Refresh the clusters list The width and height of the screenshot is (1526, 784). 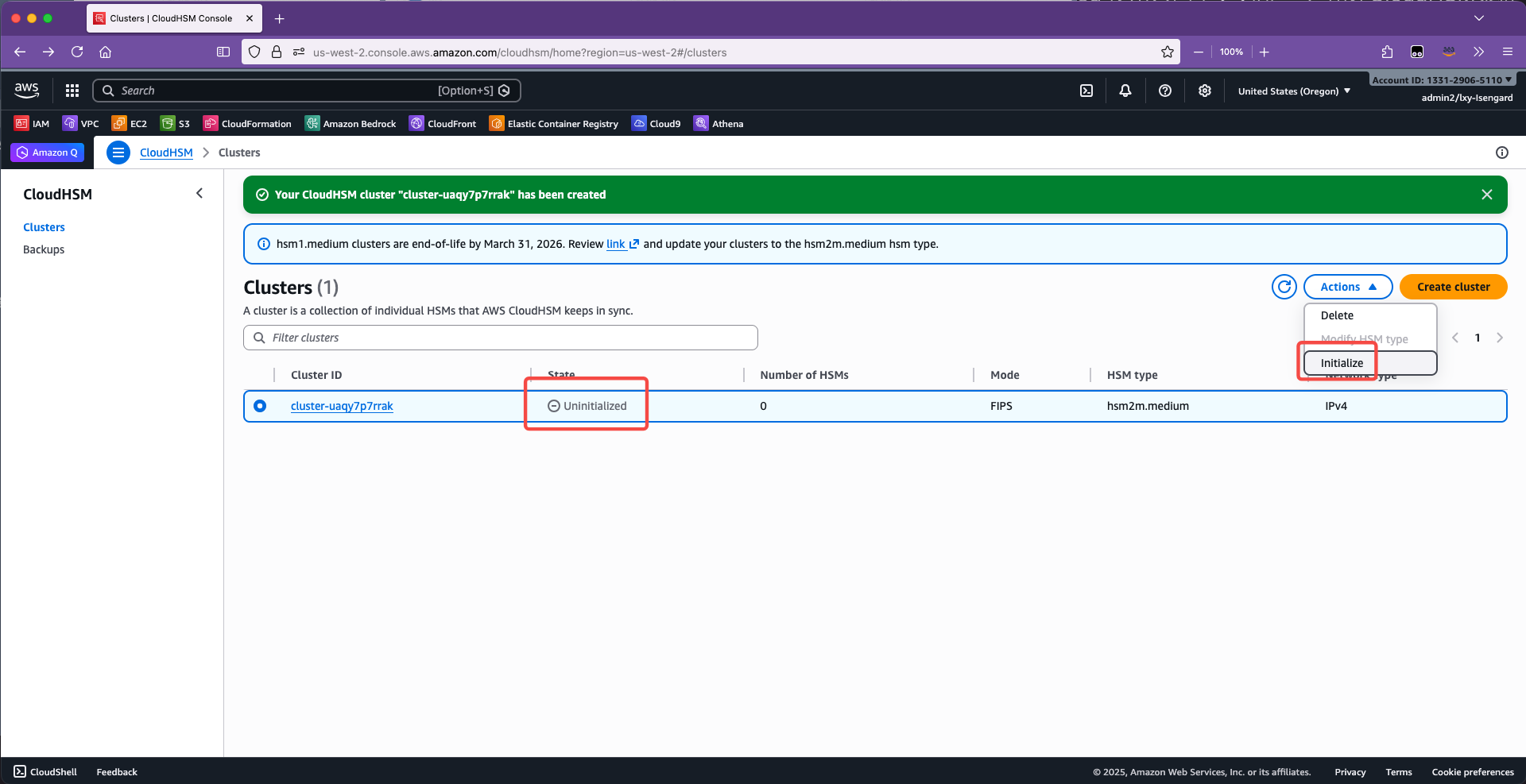(1284, 287)
